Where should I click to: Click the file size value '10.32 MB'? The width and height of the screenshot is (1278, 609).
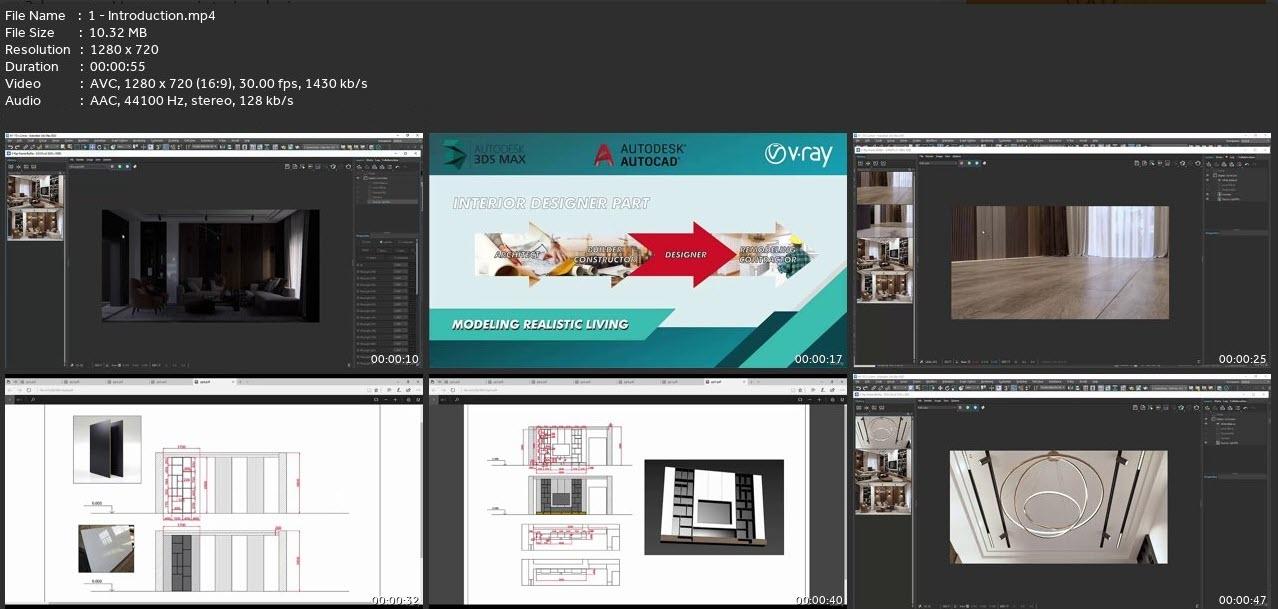click(118, 32)
